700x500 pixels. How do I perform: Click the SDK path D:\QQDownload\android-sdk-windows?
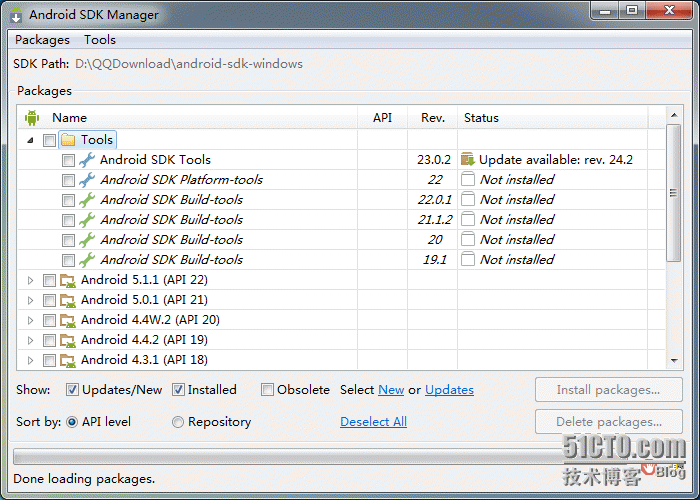coord(189,64)
